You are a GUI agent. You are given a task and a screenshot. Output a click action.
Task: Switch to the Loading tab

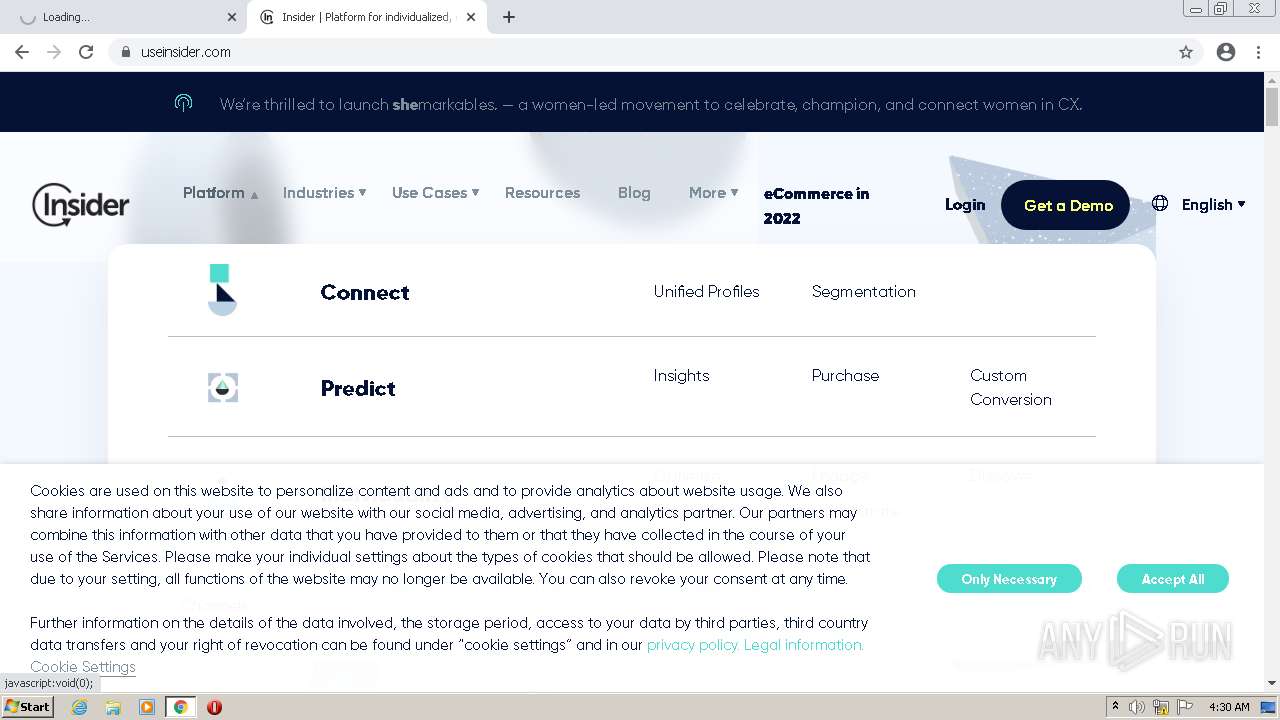click(x=120, y=17)
